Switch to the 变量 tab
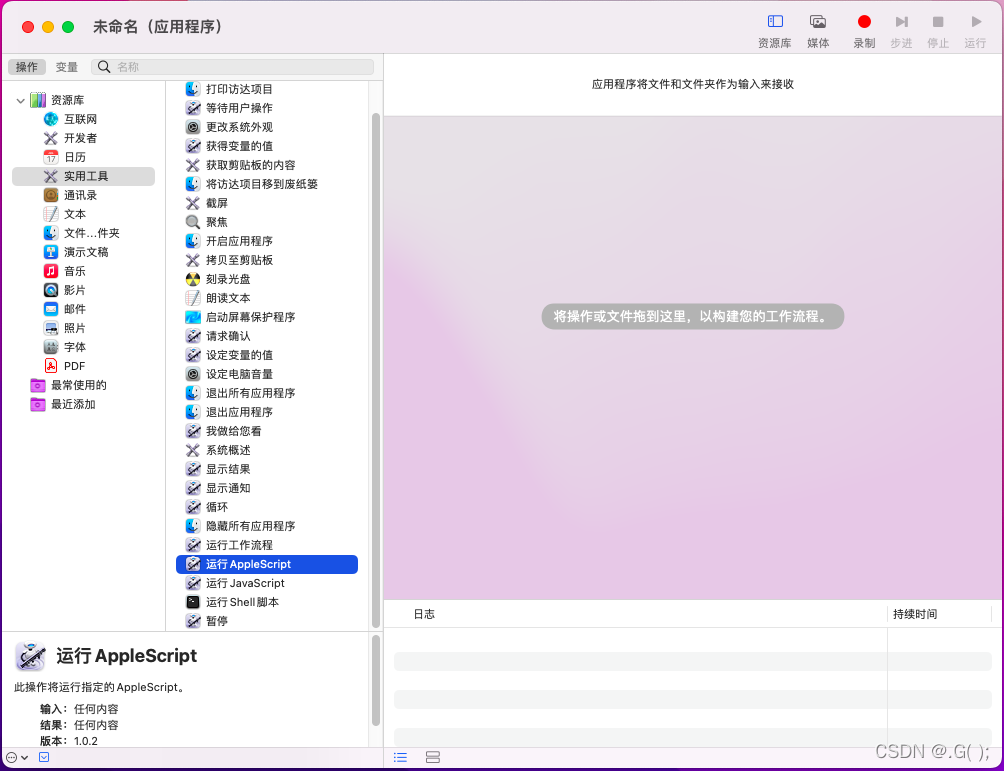1004x771 pixels. [x=67, y=67]
